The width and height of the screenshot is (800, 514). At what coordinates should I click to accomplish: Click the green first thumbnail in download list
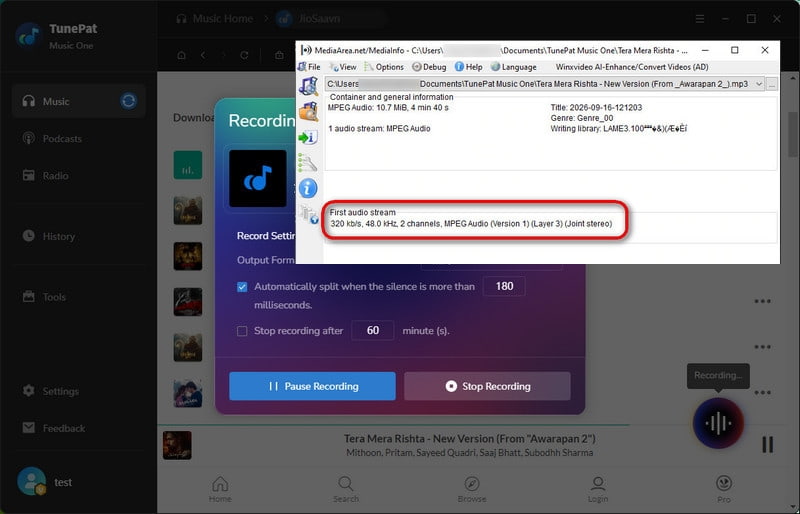pyautogui.click(x=188, y=164)
